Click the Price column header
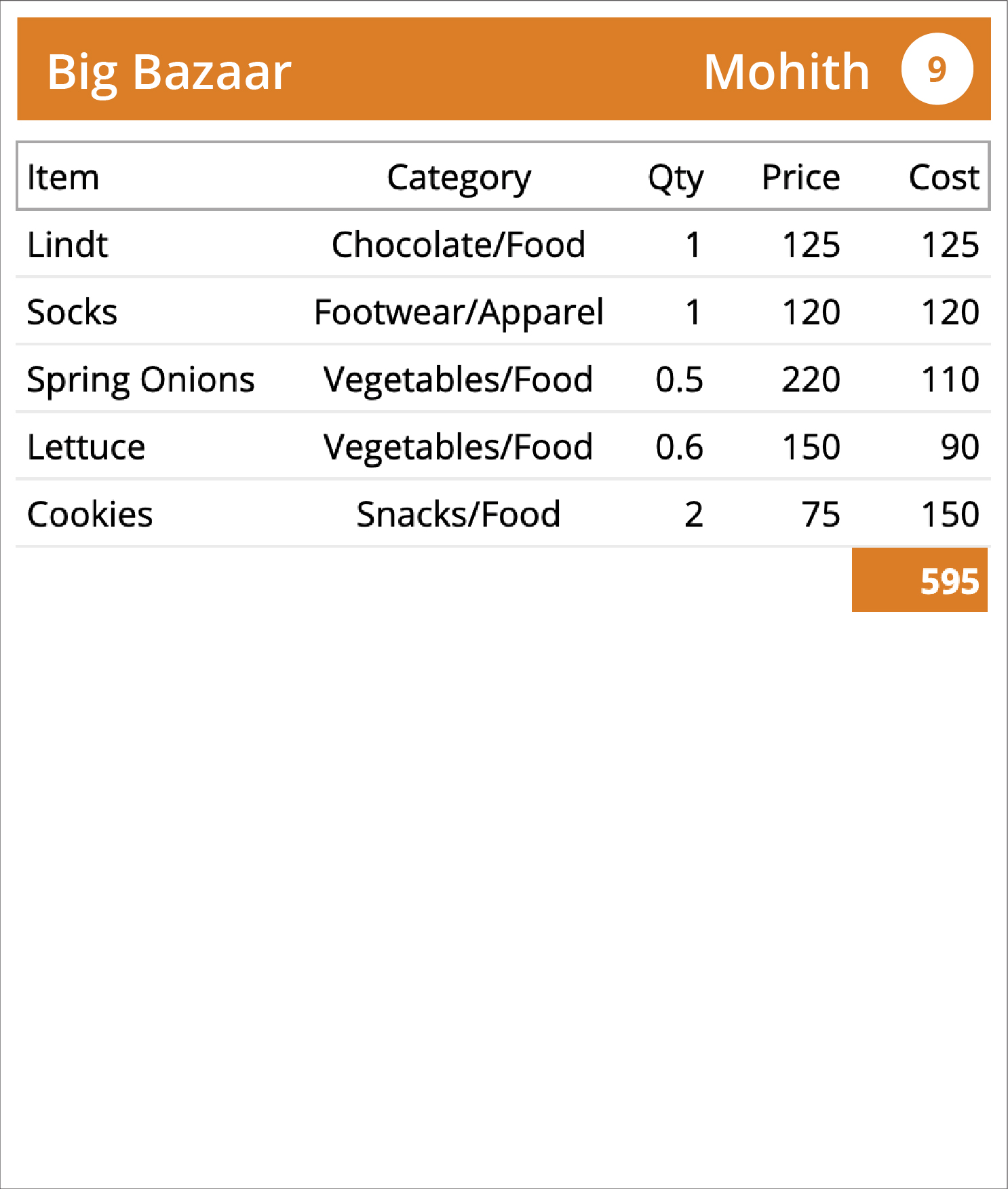This screenshot has width=1008, height=1189. coord(800,177)
